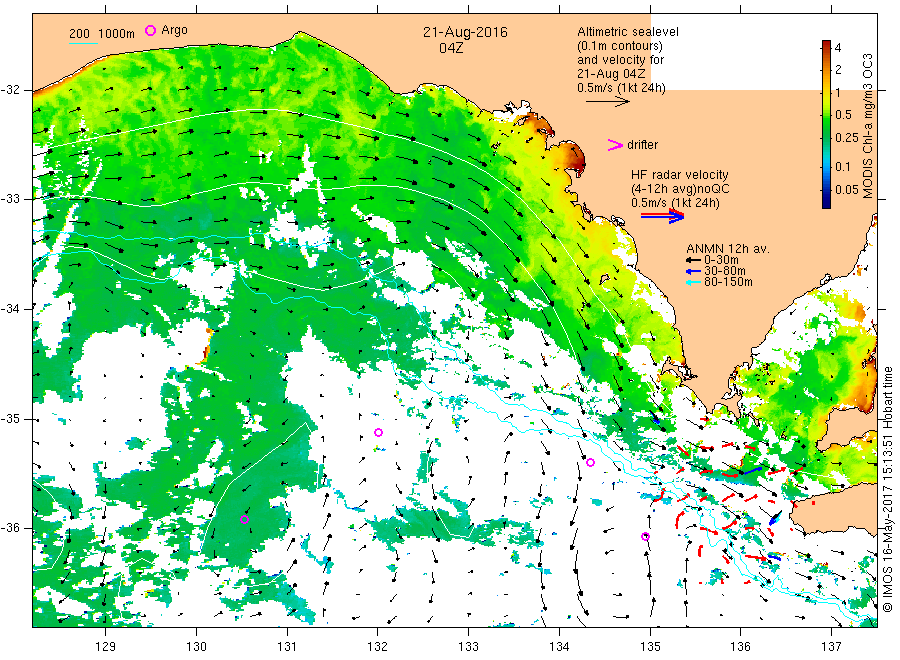Click the '(4-12h avg)noQC' text
This screenshot has width=900, height=660.
680,189
